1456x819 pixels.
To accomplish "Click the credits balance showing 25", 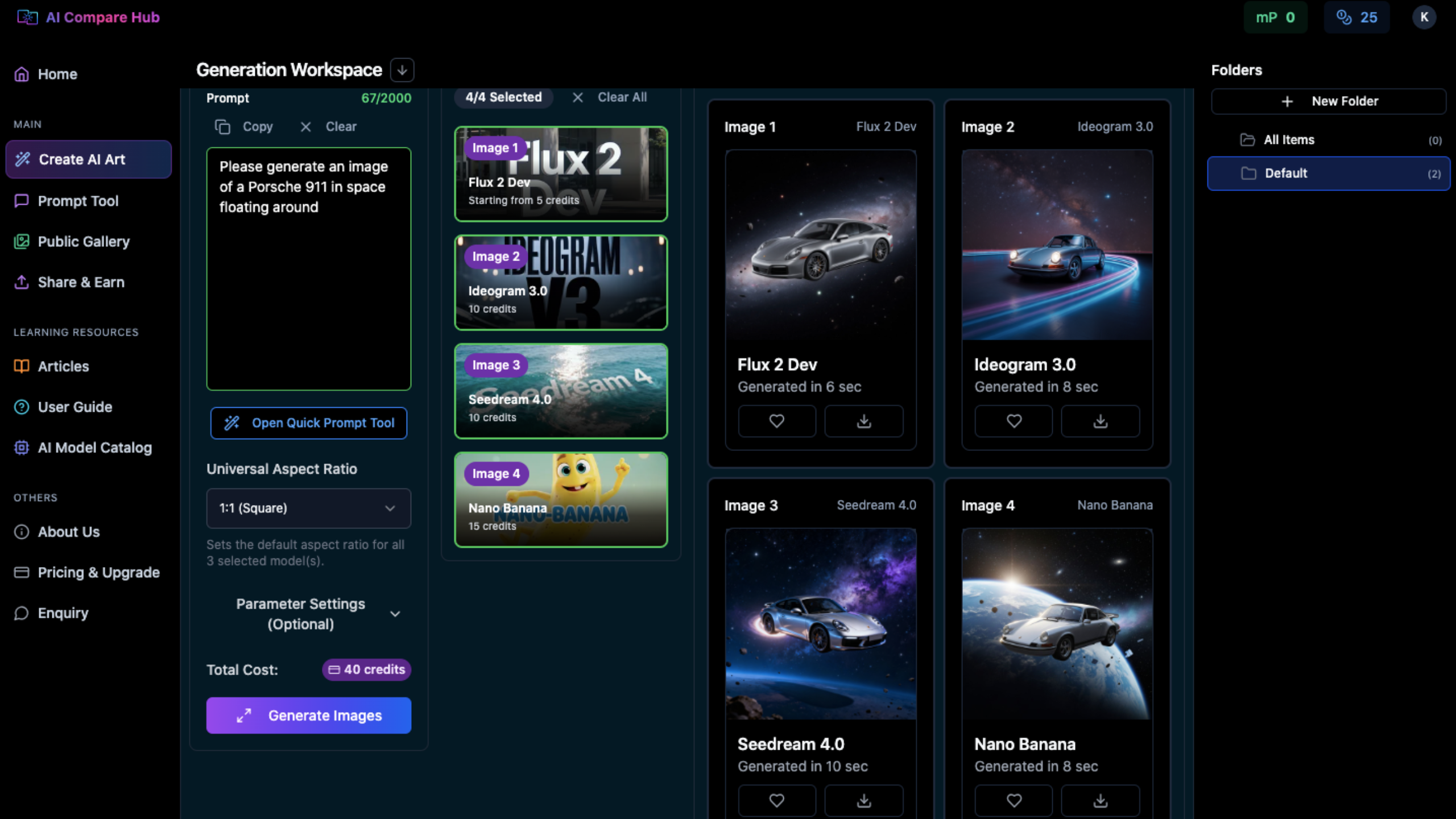I will tap(1356, 17).
